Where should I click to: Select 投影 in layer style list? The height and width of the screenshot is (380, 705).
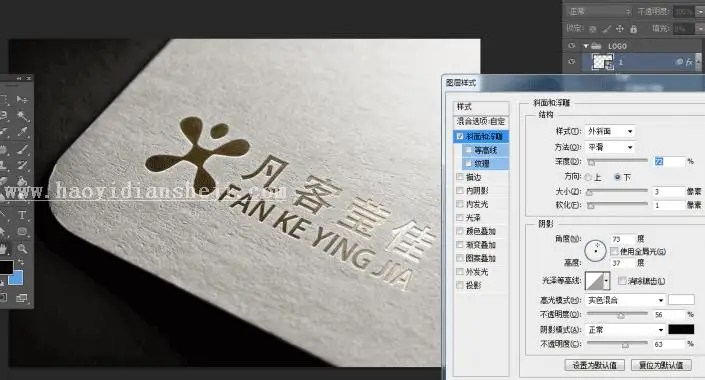473,286
